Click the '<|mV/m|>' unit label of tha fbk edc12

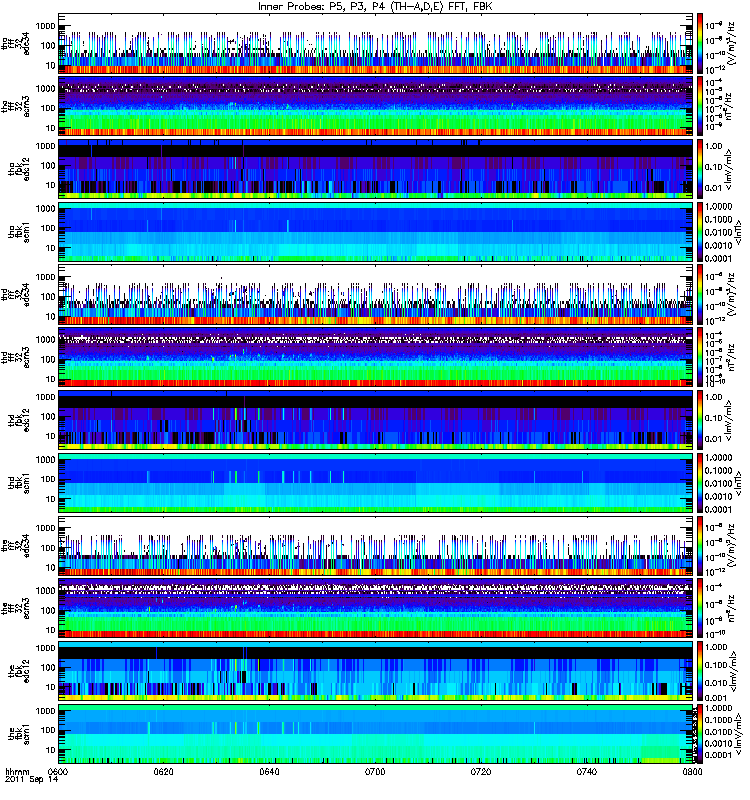(x=730, y=169)
